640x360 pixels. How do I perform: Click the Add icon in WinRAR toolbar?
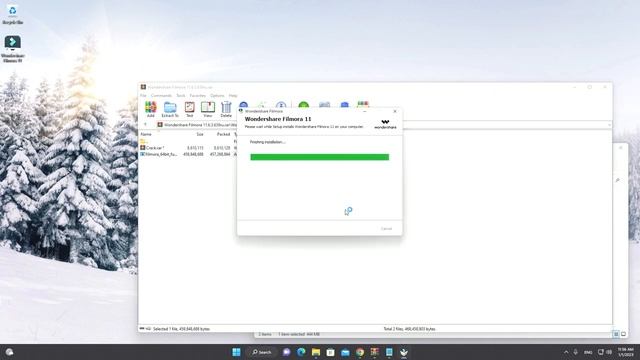(x=151, y=109)
